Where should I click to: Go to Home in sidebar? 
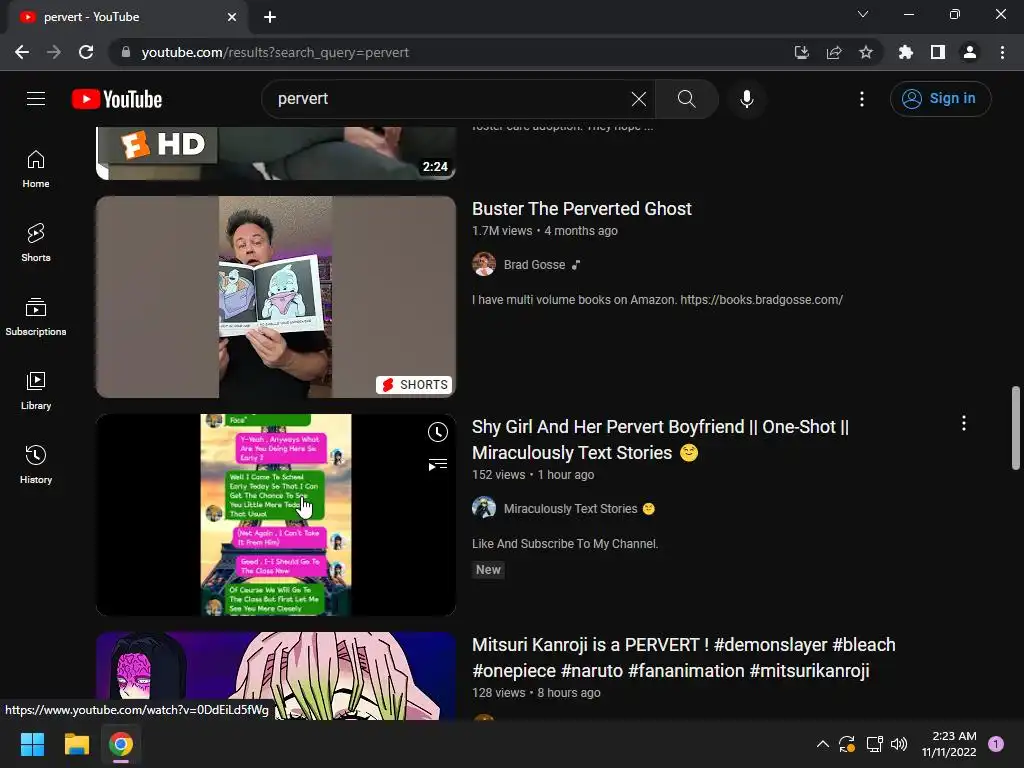coord(36,169)
